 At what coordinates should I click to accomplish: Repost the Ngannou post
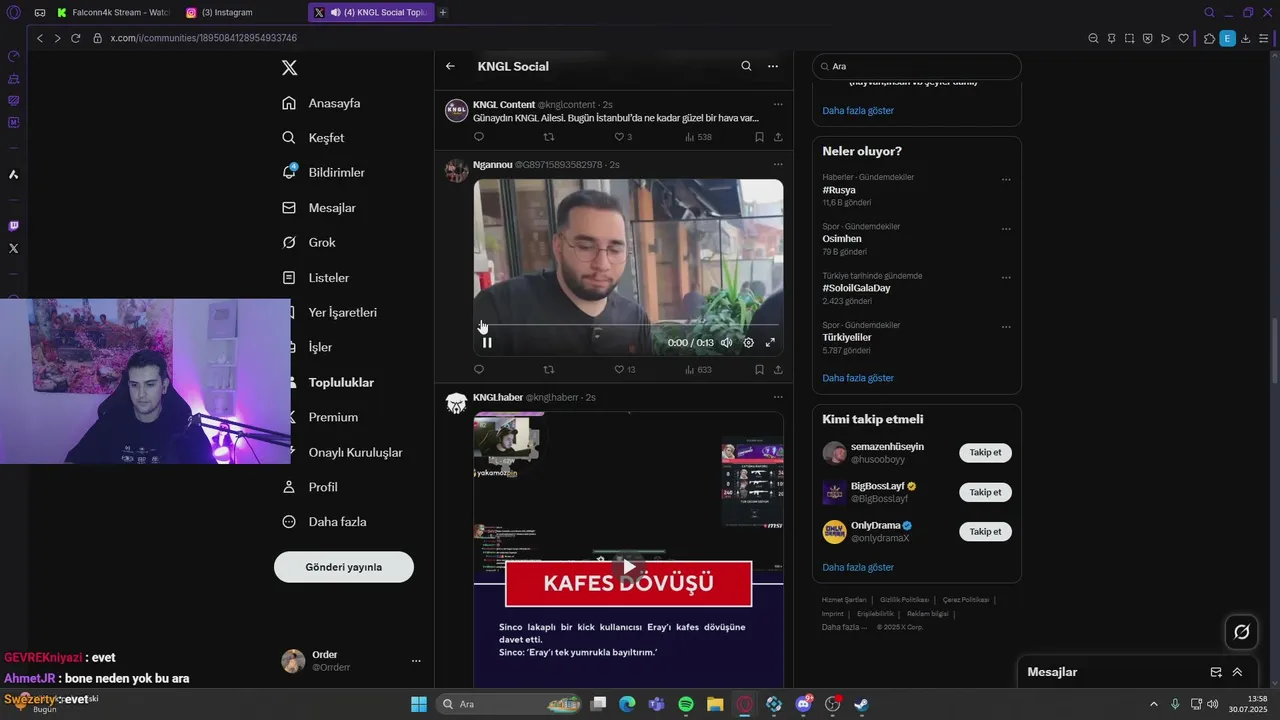click(548, 370)
